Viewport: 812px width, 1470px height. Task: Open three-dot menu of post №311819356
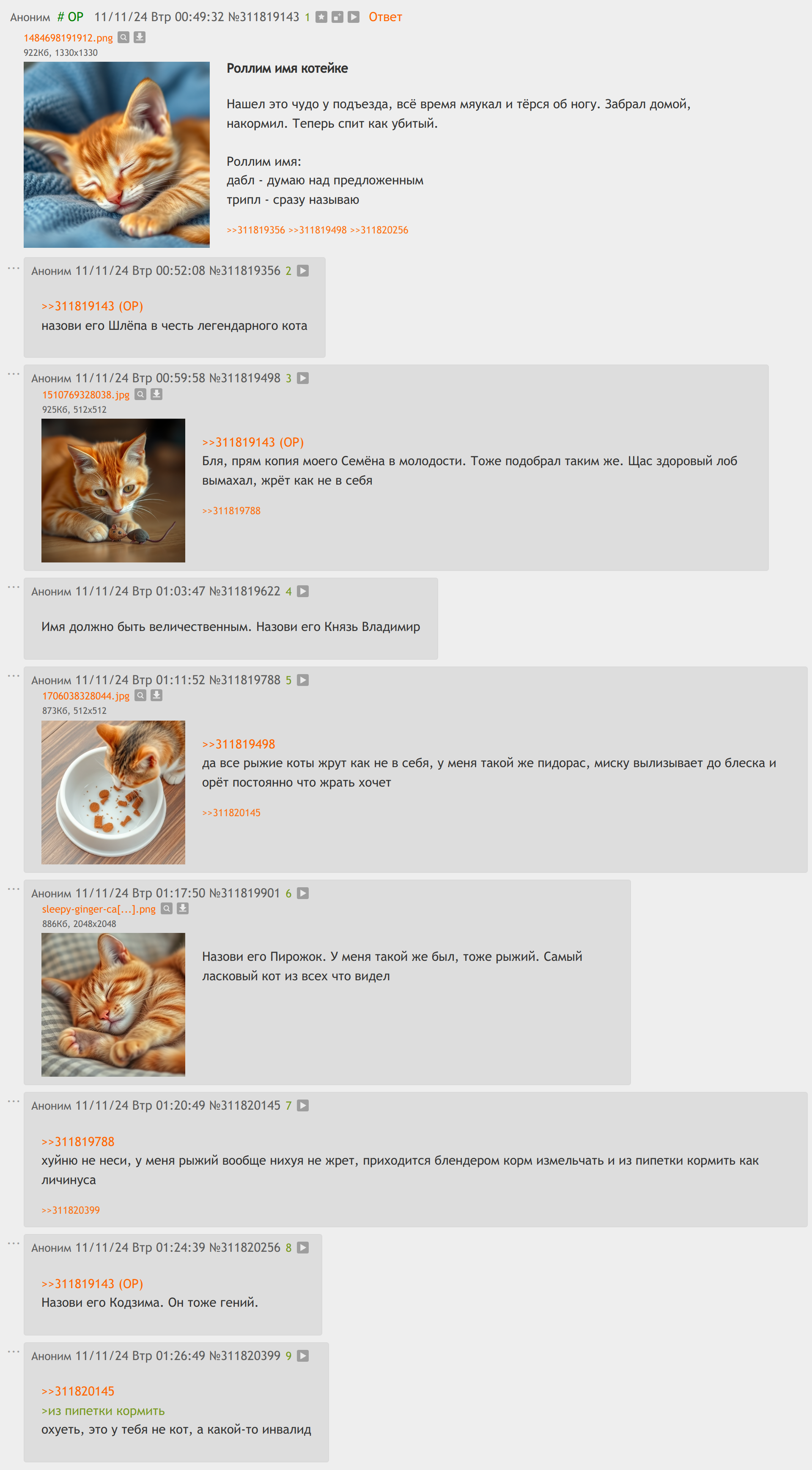click(14, 268)
